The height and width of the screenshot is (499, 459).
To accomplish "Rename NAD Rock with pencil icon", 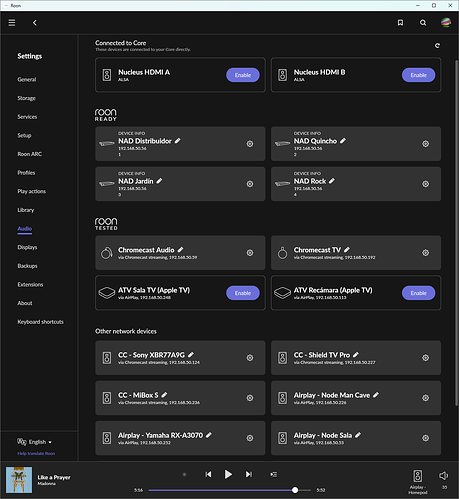I will click(x=332, y=181).
